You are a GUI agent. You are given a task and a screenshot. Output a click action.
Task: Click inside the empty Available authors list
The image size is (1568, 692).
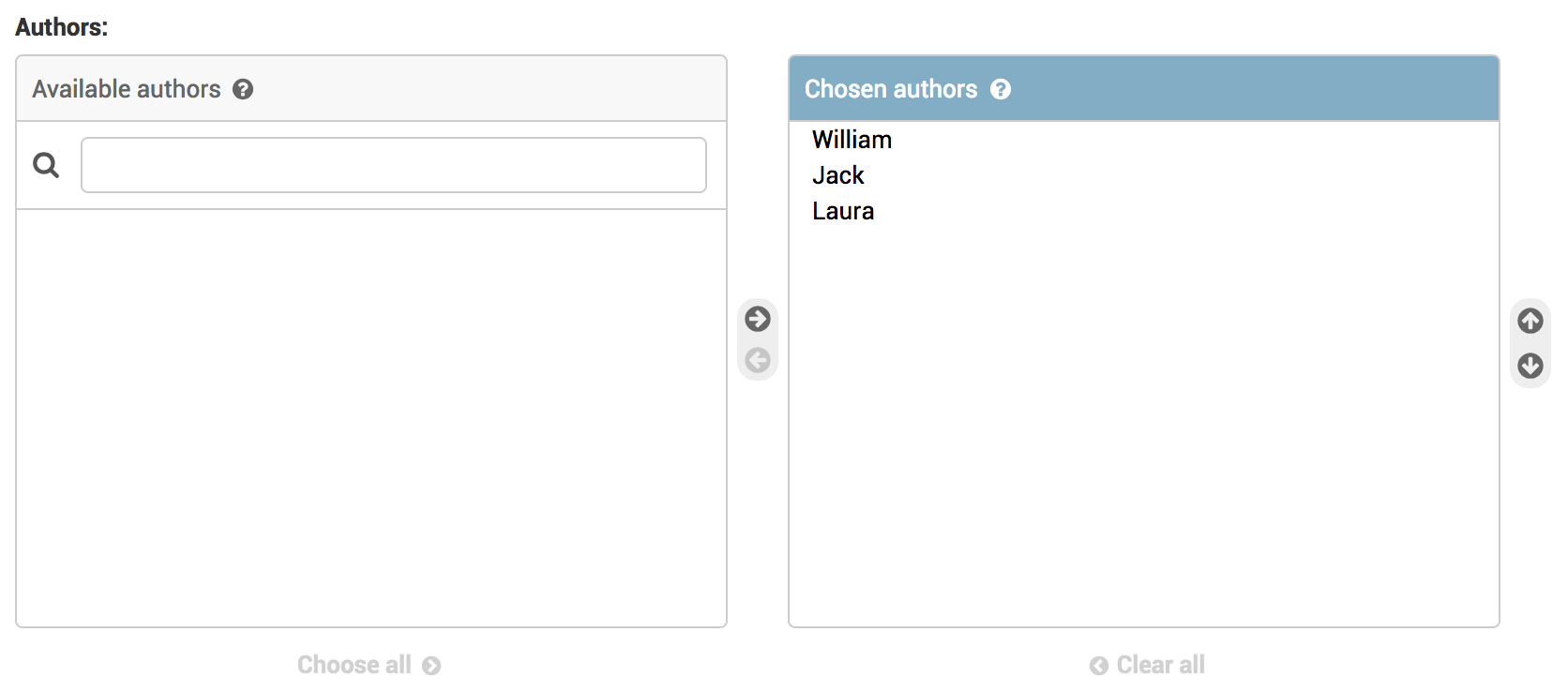371,417
